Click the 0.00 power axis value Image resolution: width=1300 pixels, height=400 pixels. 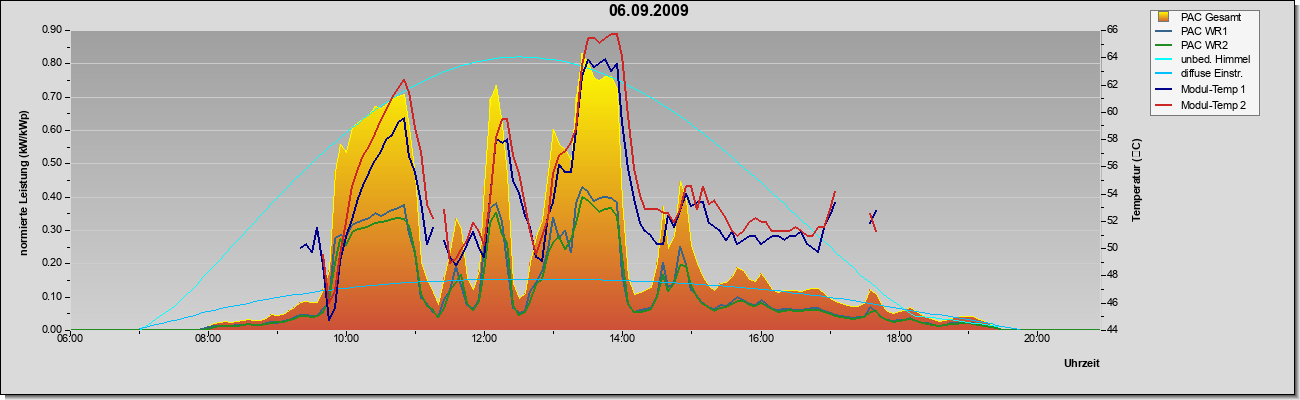tap(53, 329)
